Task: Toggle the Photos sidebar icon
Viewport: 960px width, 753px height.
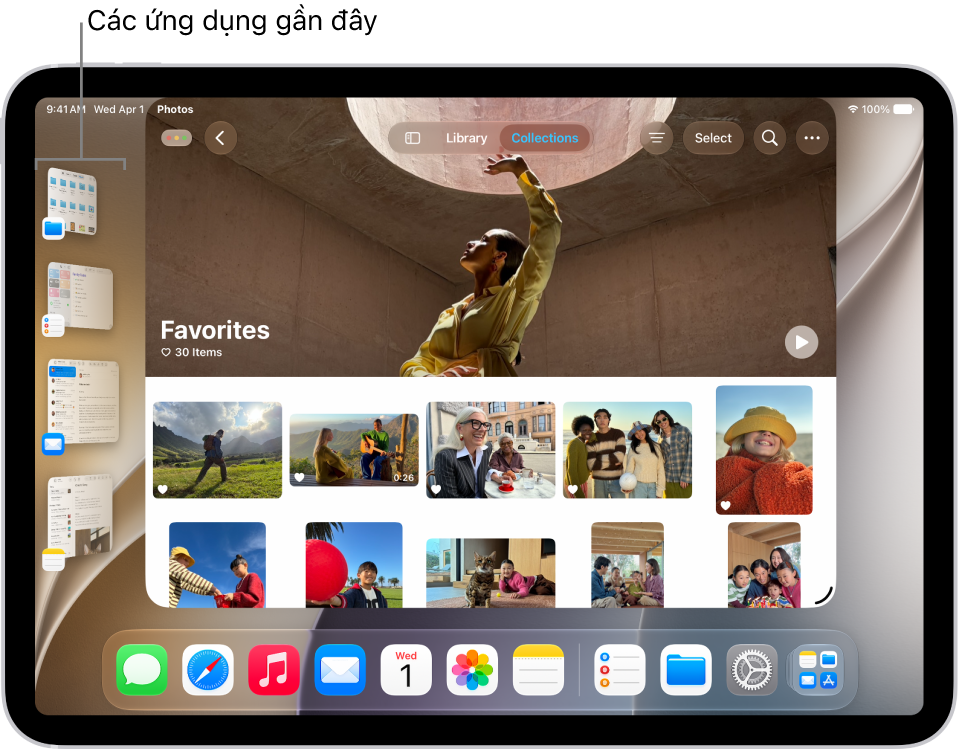Action: click(x=413, y=138)
